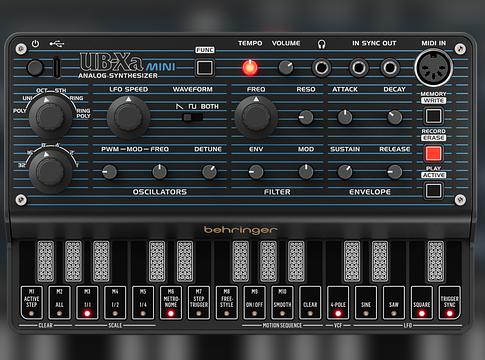This screenshot has width=485, height=360.
Task: Click the filter MOD knob
Action: click(x=306, y=172)
